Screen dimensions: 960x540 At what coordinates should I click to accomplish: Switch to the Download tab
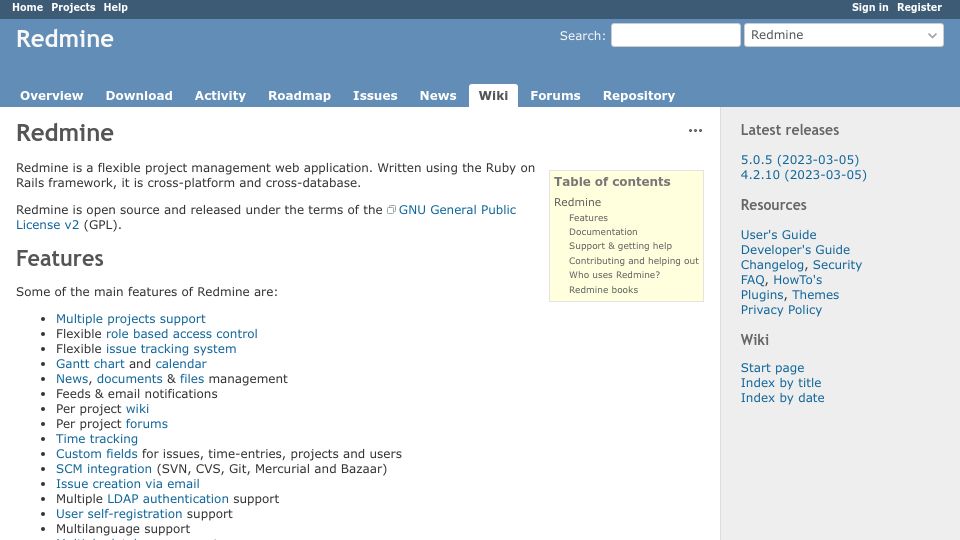pyautogui.click(x=139, y=96)
